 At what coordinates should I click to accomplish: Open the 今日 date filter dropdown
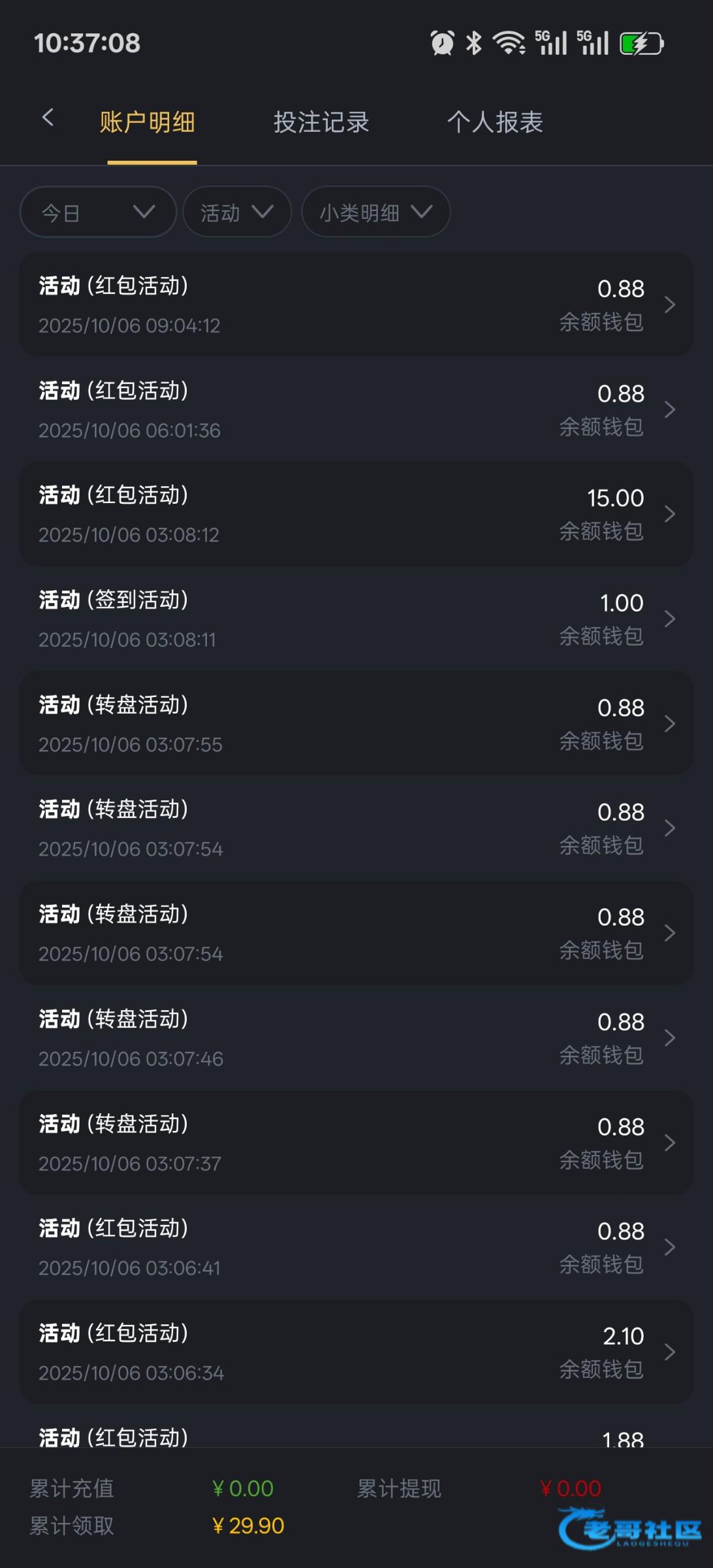[x=98, y=212]
